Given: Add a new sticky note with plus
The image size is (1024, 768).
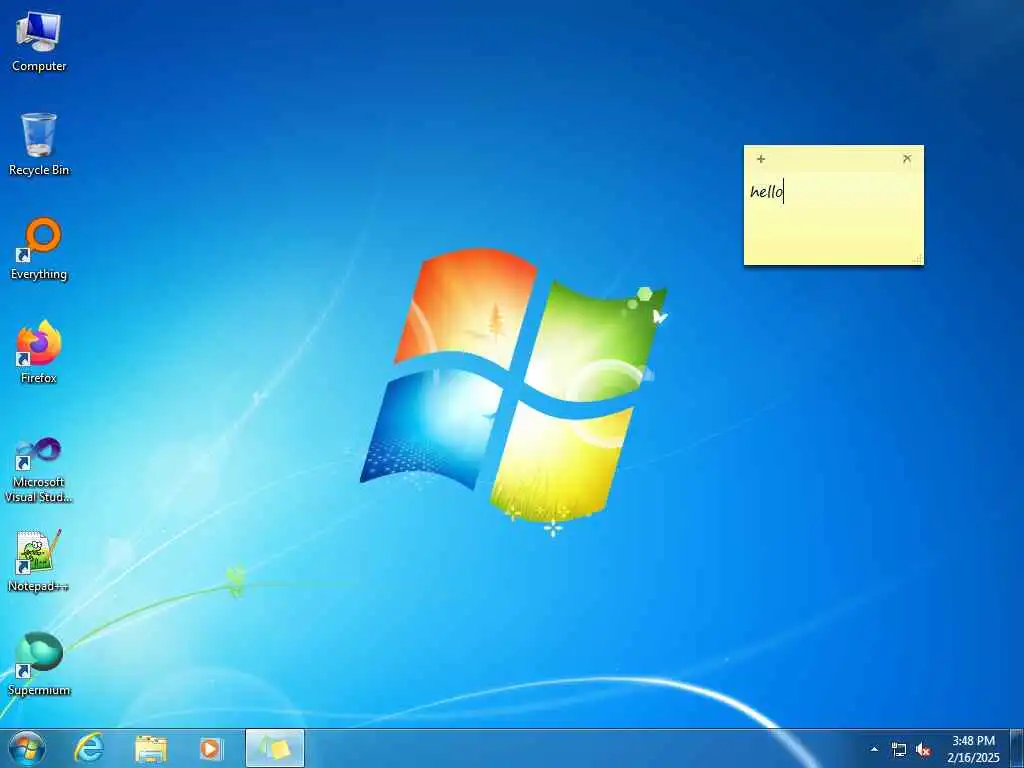Looking at the screenshot, I should (761, 159).
